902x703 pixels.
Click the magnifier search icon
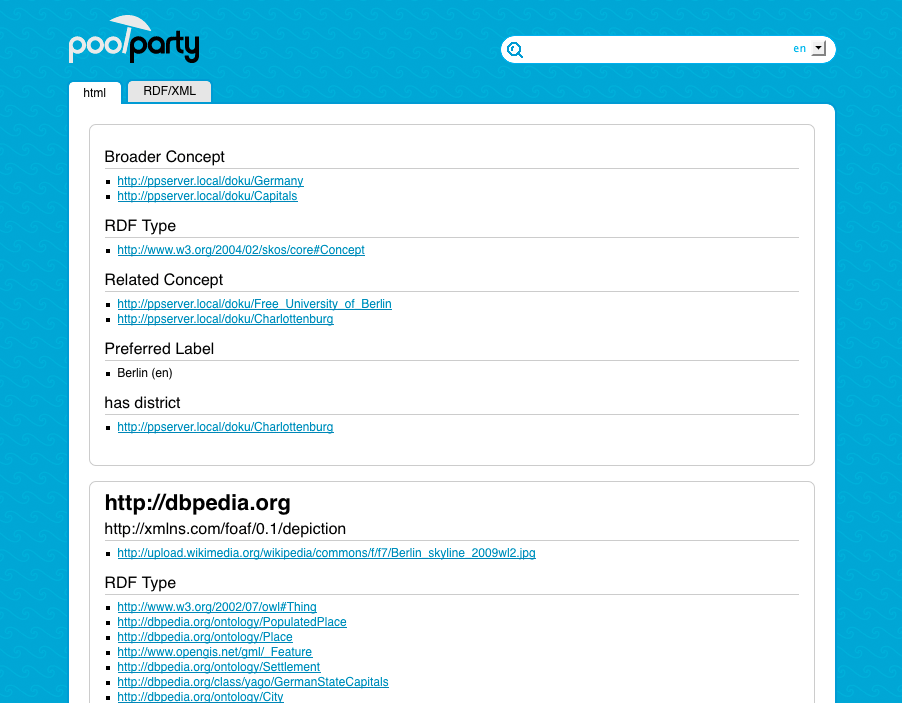(x=515, y=50)
